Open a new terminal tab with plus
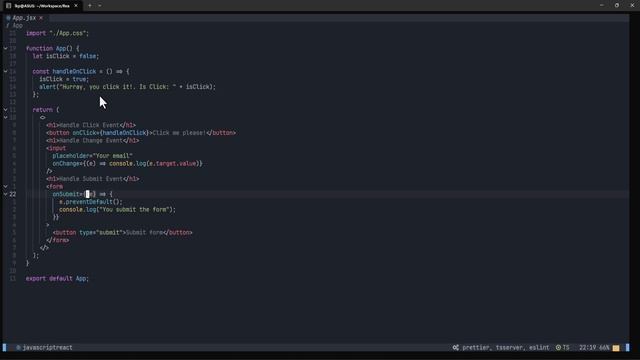640x360 pixels. [90, 6]
